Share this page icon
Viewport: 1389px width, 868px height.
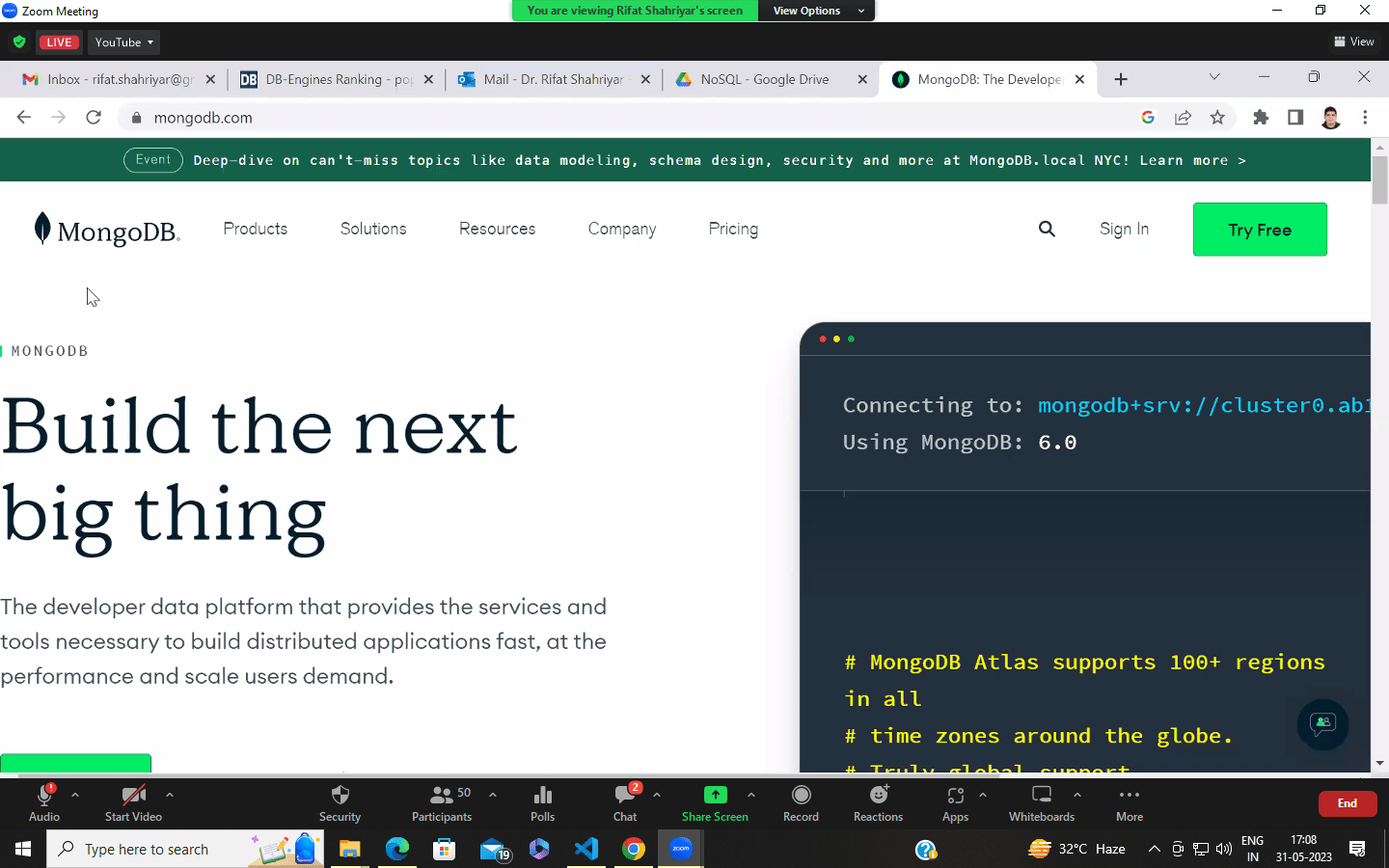pyautogui.click(x=1183, y=117)
